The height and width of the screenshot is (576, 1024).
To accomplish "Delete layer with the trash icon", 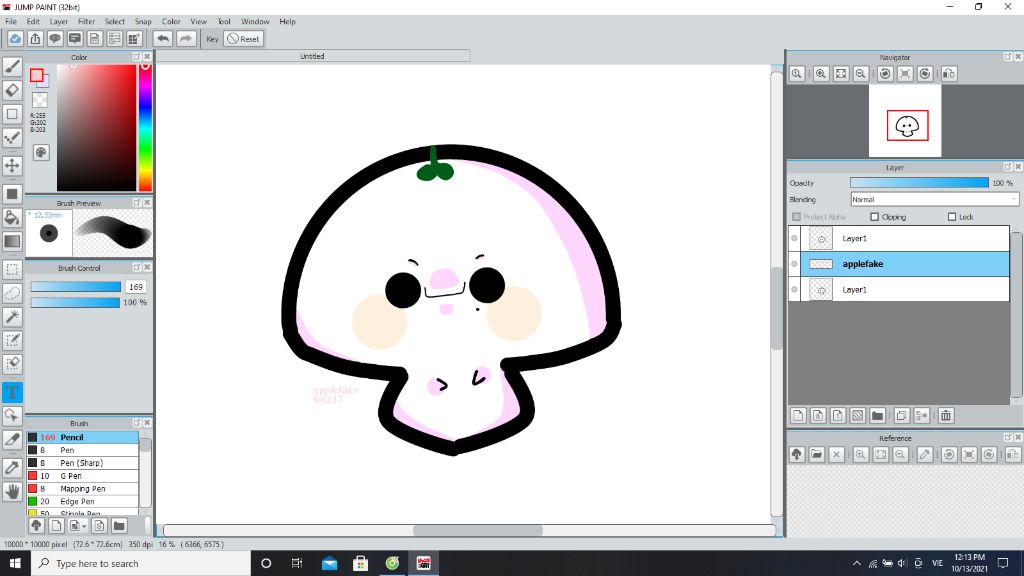I will coord(946,415).
